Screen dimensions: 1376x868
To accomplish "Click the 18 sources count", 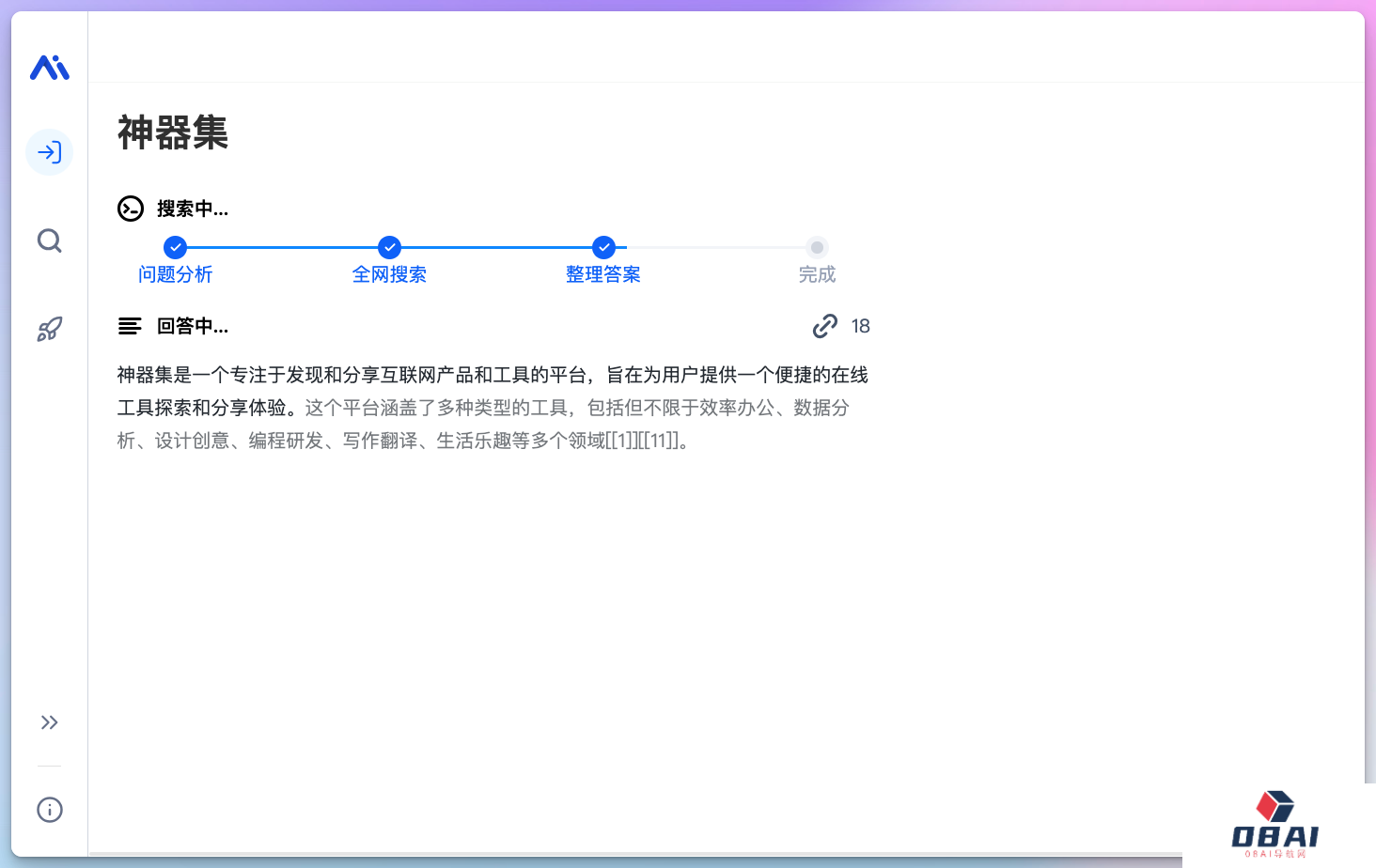I will coord(860,326).
